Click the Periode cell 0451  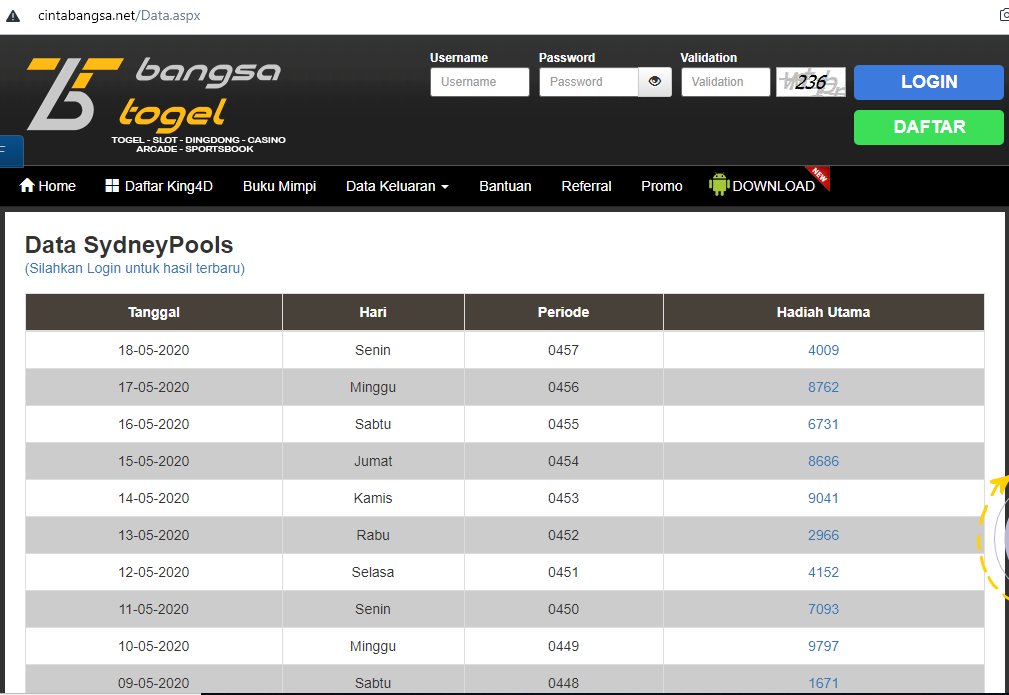pyautogui.click(x=563, y=572)
